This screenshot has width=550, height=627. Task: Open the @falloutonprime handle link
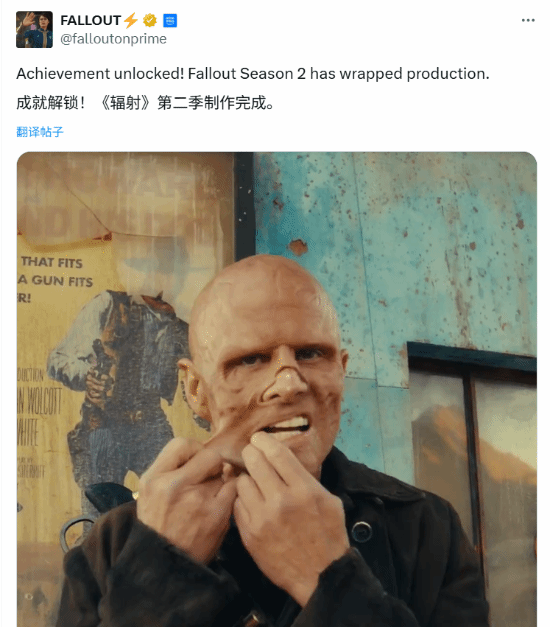(114, 39)
